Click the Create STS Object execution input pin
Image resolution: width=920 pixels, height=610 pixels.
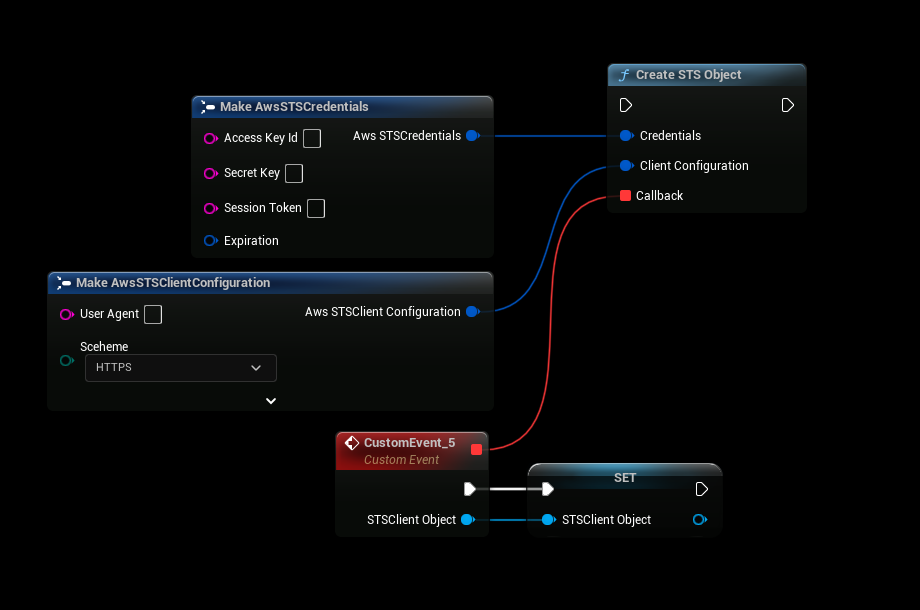pos(626,105)
